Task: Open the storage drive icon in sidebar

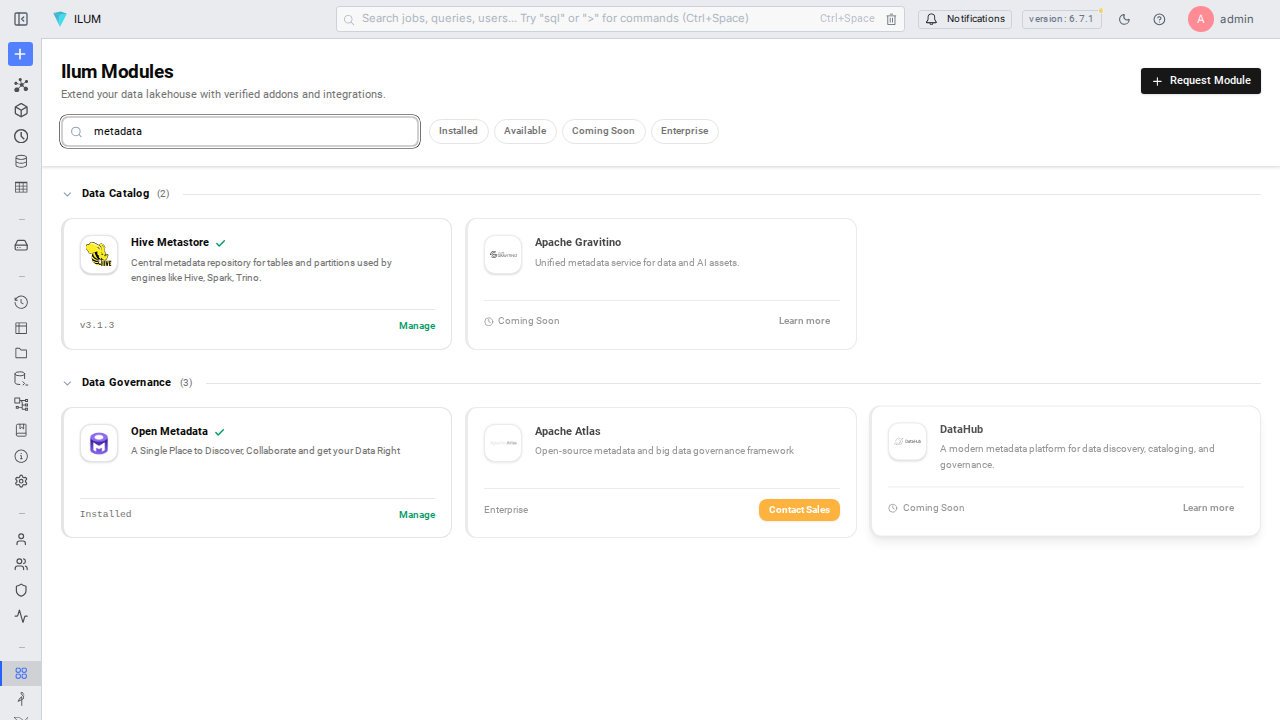Action: point(21,245)
